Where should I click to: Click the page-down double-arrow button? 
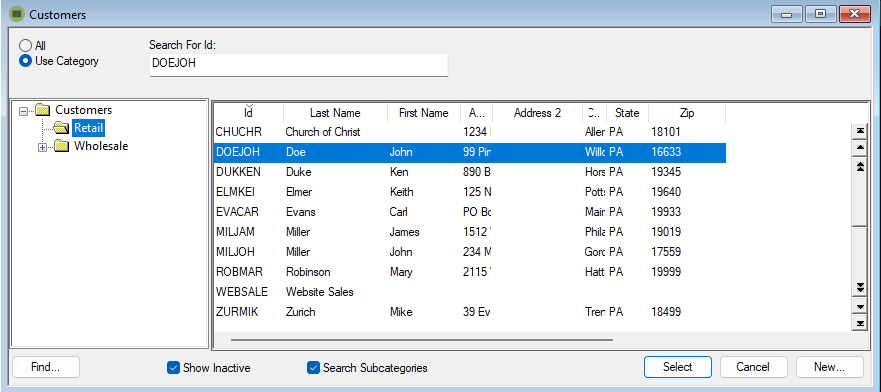click(859, 288)
